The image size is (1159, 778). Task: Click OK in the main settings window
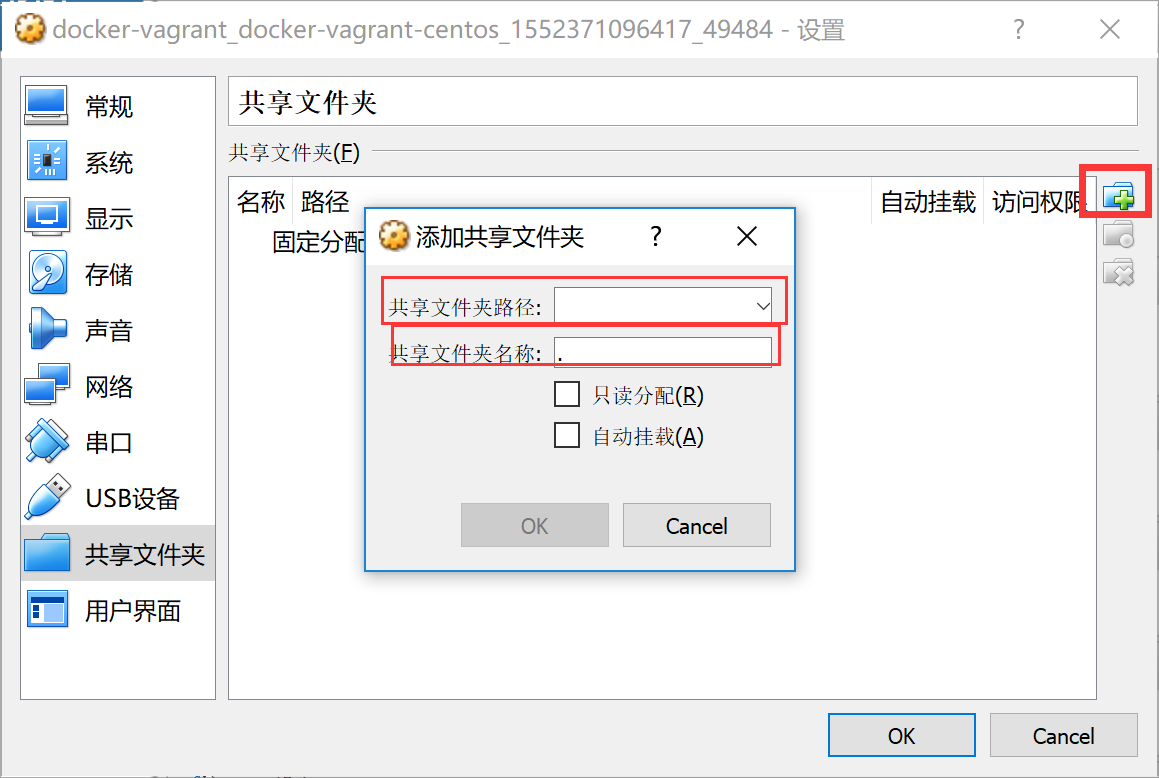click(901, 735)
